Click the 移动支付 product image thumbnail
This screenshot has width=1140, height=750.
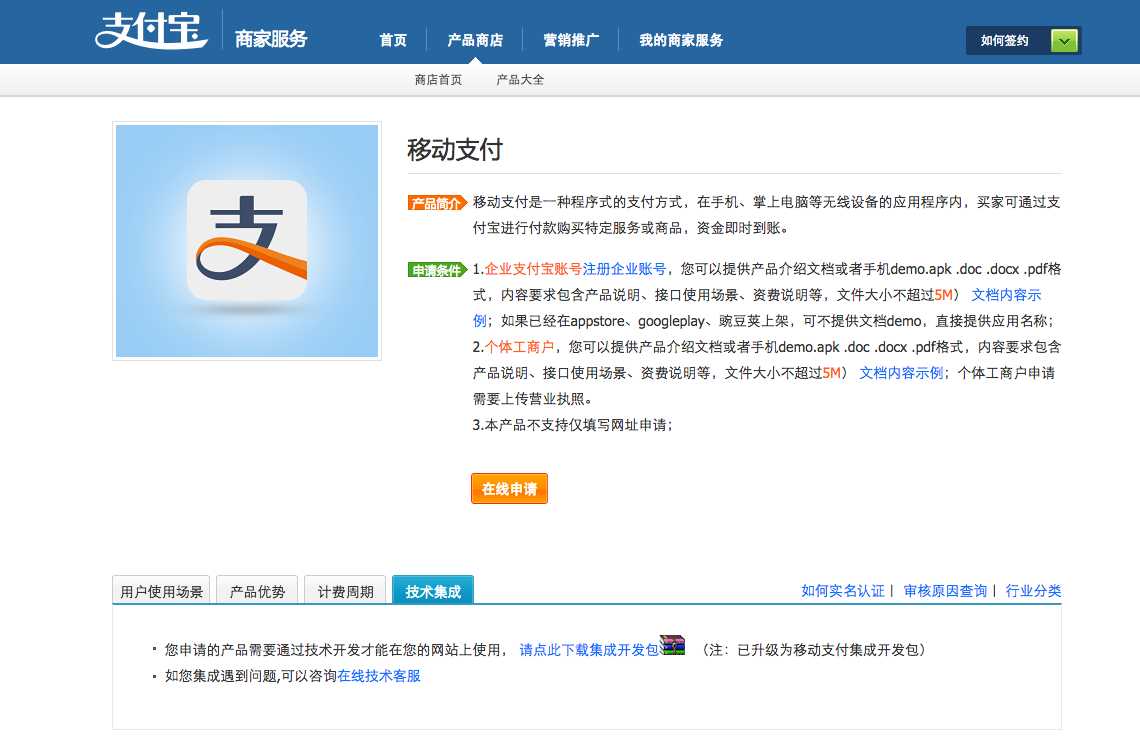(x=247, y=241)
